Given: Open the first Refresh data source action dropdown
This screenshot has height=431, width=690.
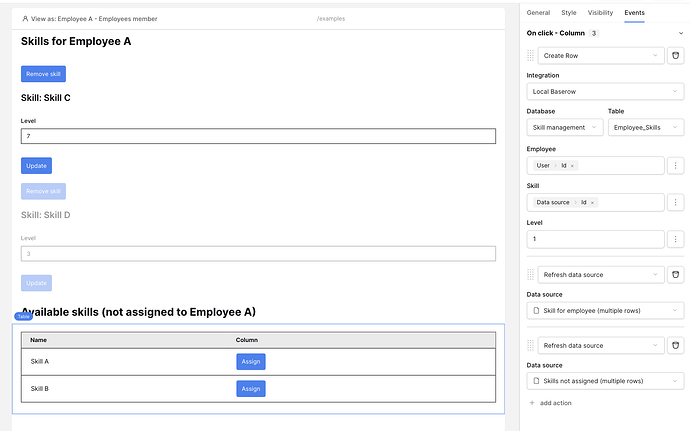Looking at the screenshot, I should (601, 274).
